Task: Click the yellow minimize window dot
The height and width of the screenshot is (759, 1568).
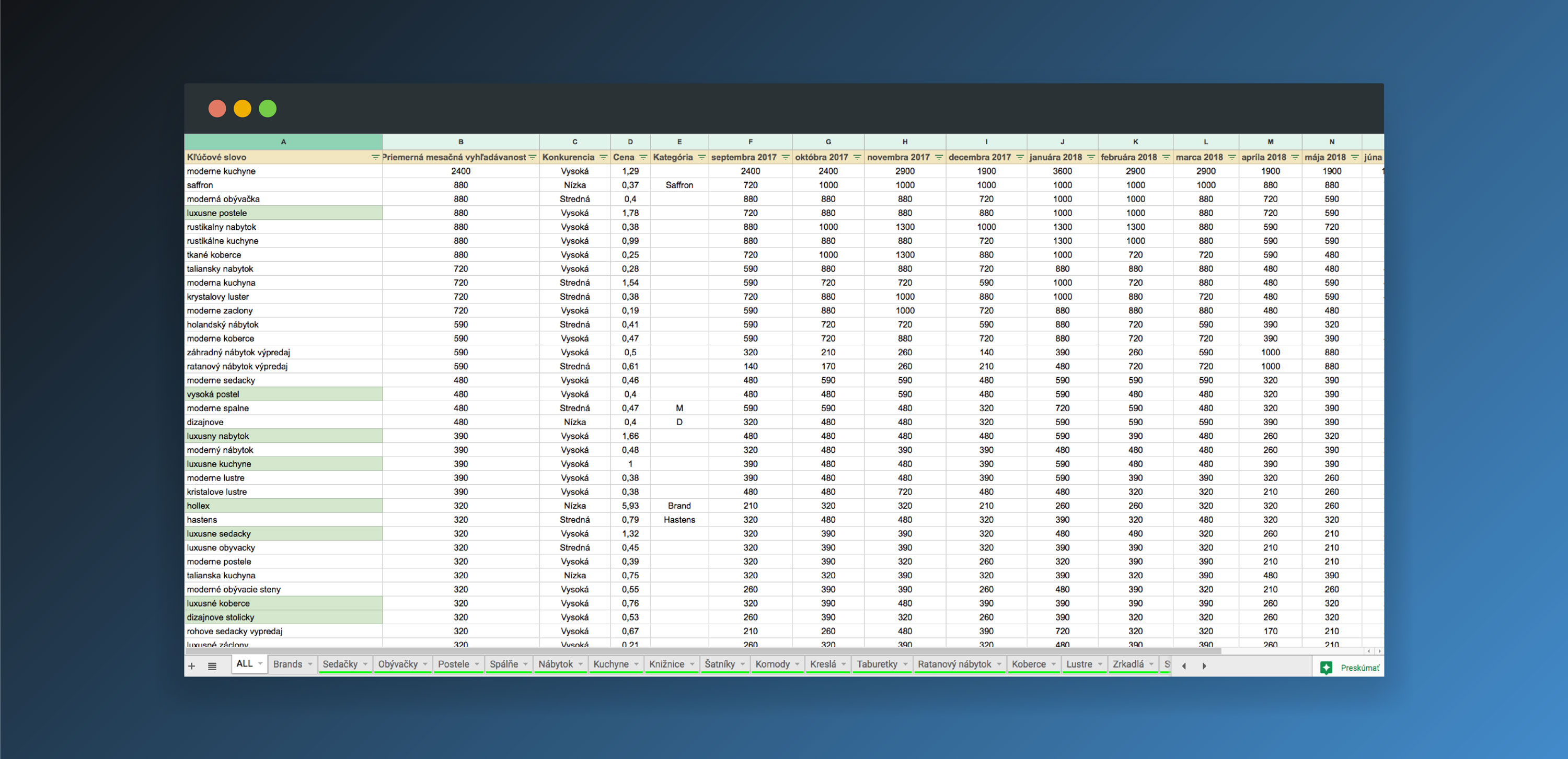Action: (243, 109)
